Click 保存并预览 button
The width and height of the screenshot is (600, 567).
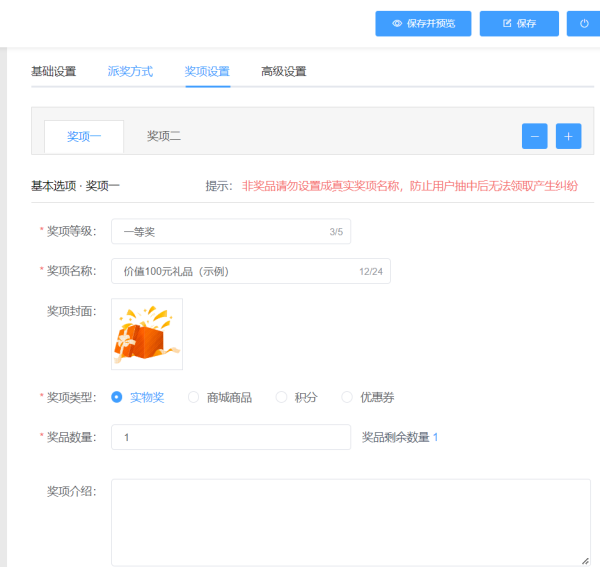coord(423,23)
